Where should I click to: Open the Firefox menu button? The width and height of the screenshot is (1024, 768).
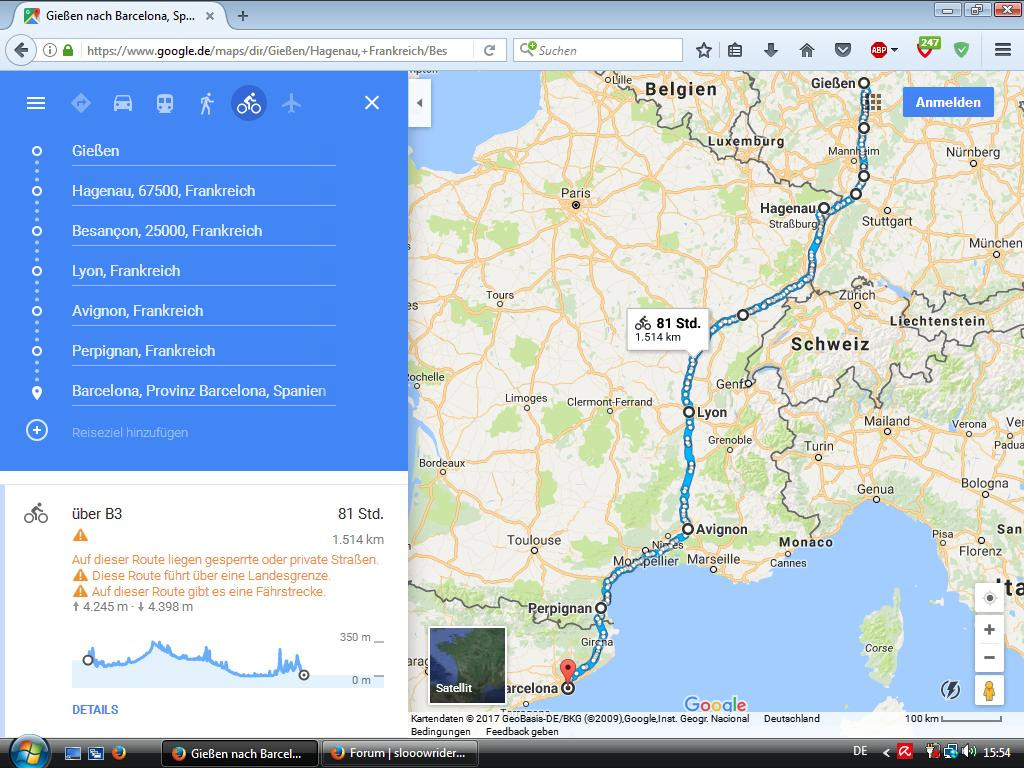[x=1002, y=50]
